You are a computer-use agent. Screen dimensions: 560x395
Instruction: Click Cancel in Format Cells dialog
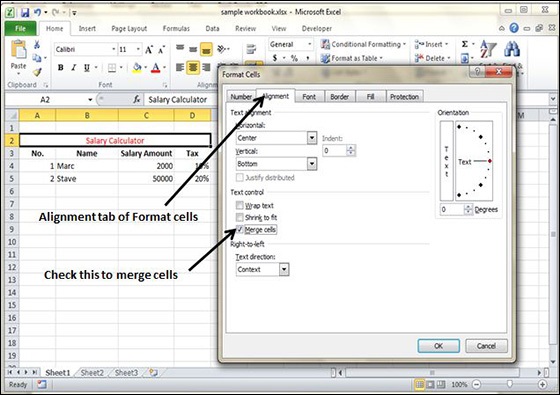pyautogui.click(x=486, y=346)
